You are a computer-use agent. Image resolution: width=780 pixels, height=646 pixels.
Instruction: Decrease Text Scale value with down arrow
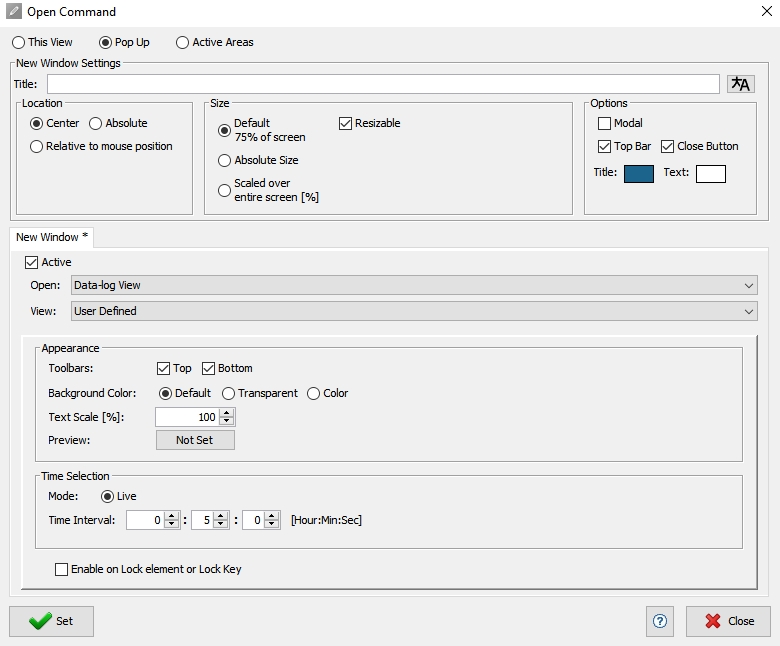tap(227, 421)
